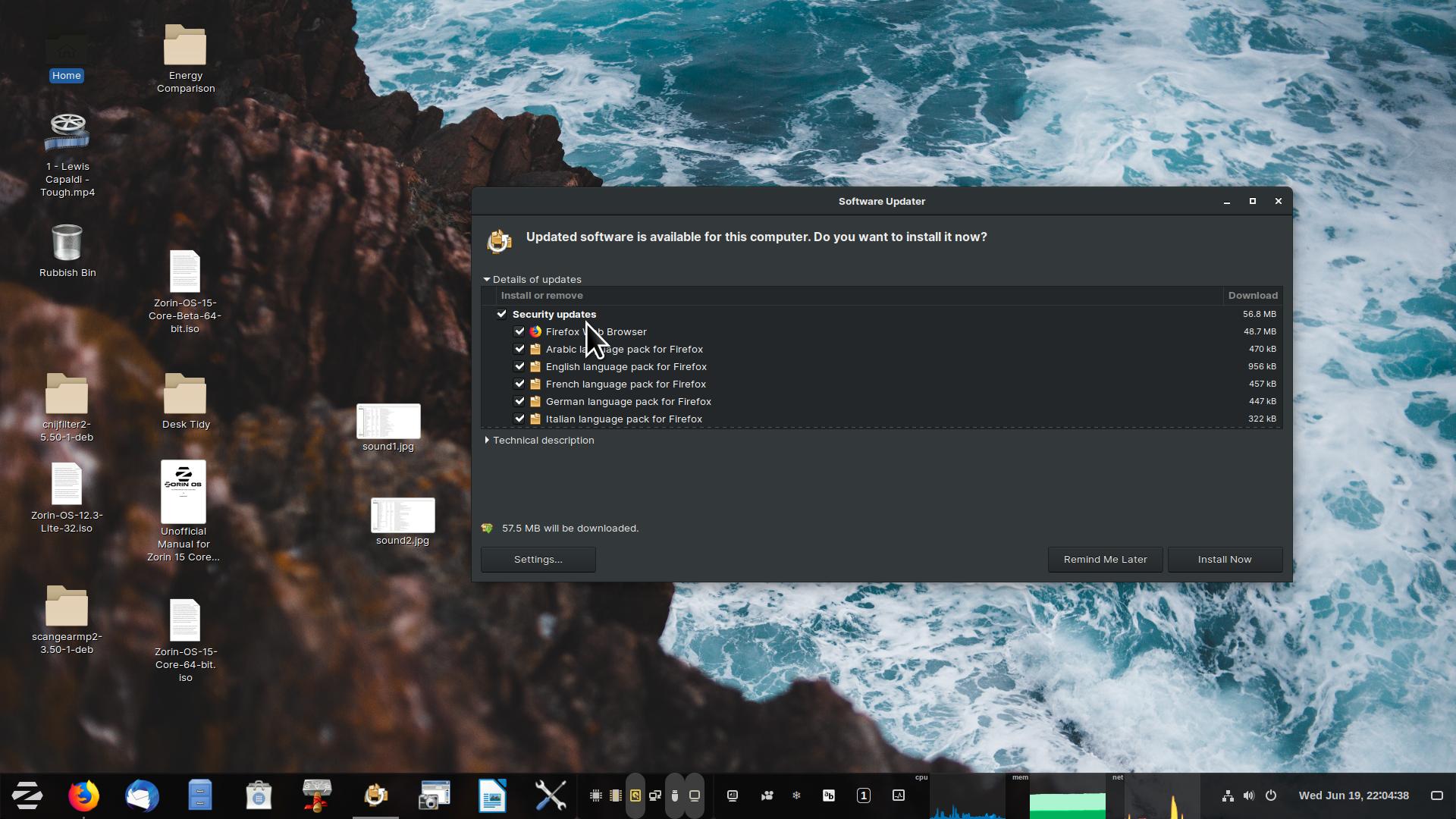Click the Download column header
This screenshot has height=819, width=1456.
tap(1252, 296)
